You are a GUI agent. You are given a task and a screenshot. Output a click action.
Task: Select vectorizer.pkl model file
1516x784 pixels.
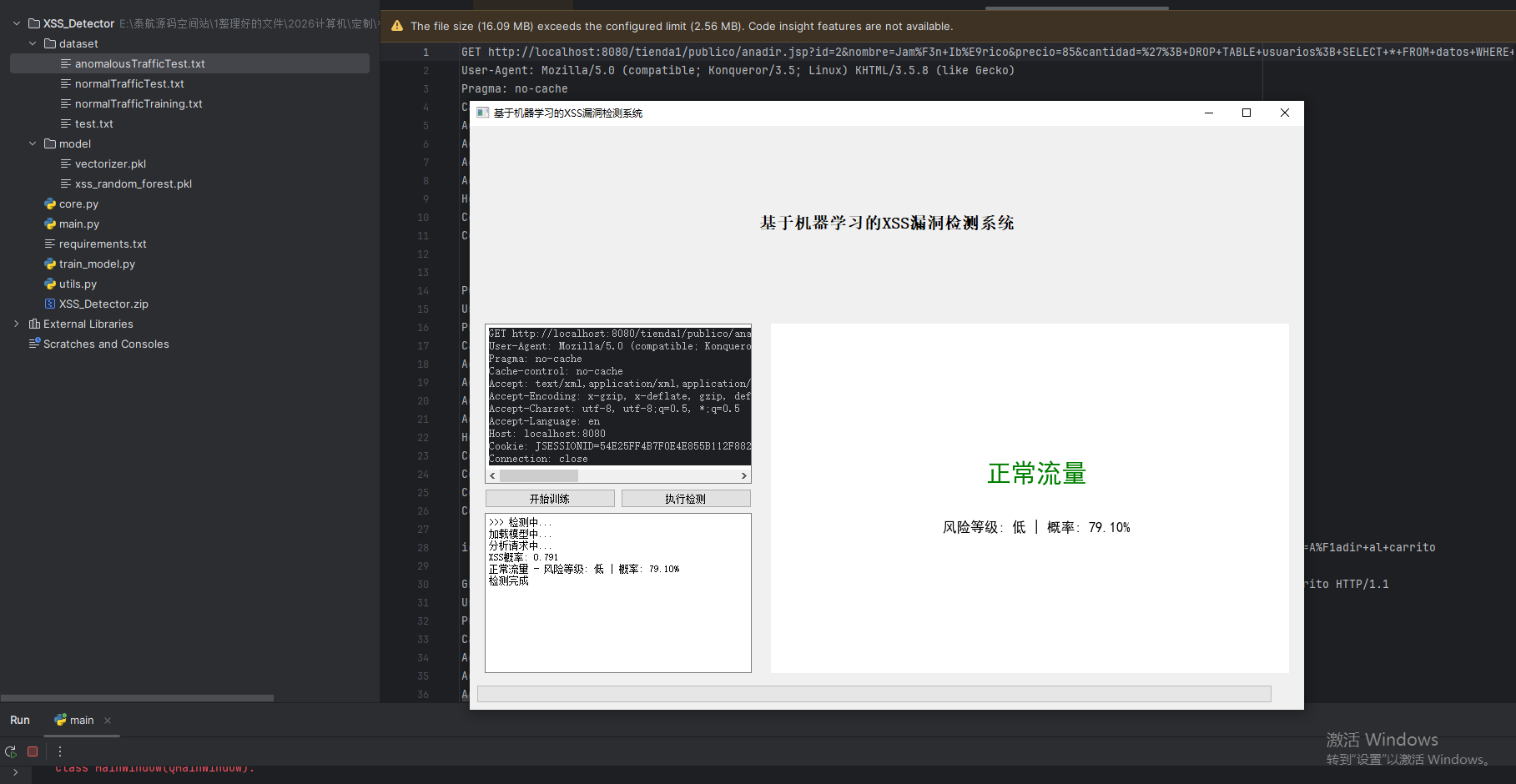point(110,163)
